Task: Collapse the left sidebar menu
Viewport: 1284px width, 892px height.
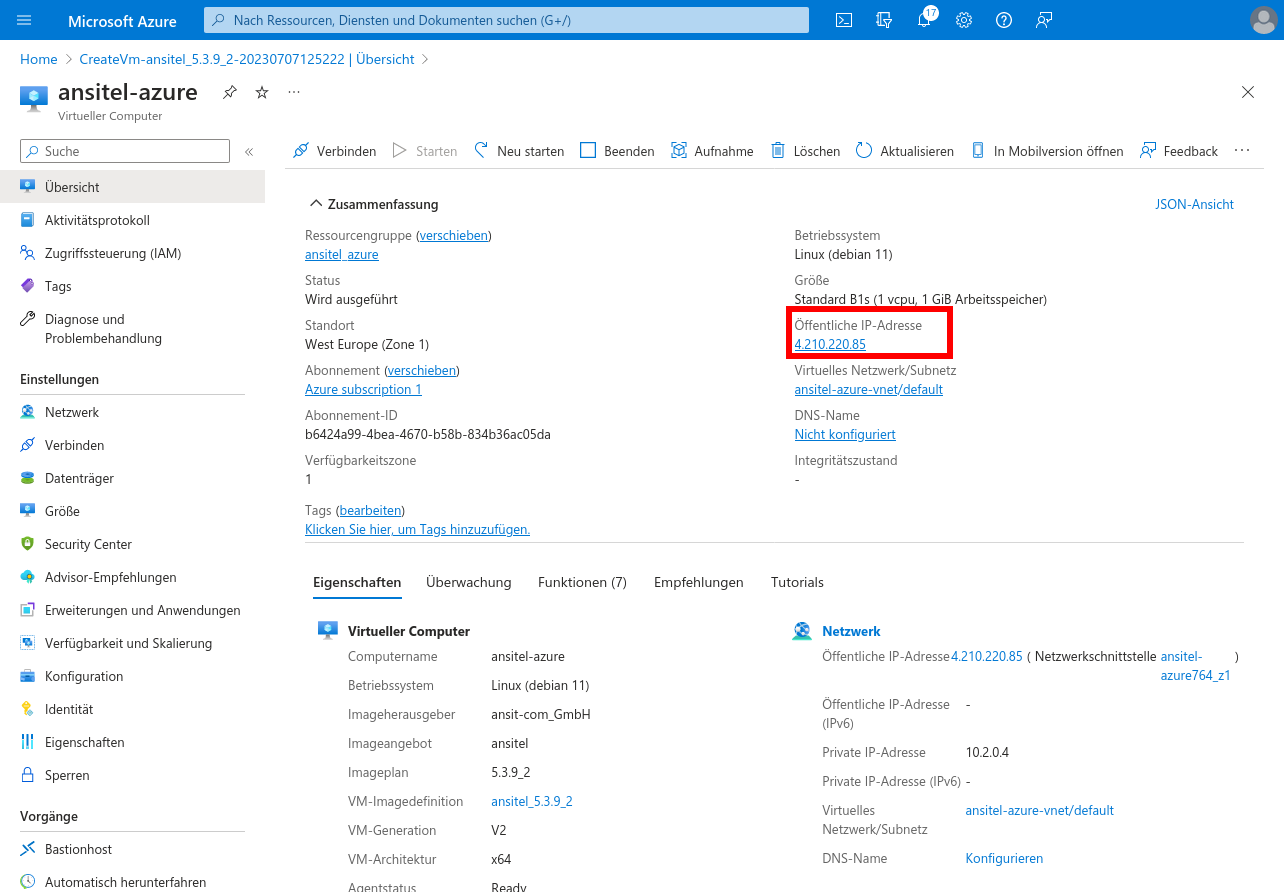Action: click(249, 152)
